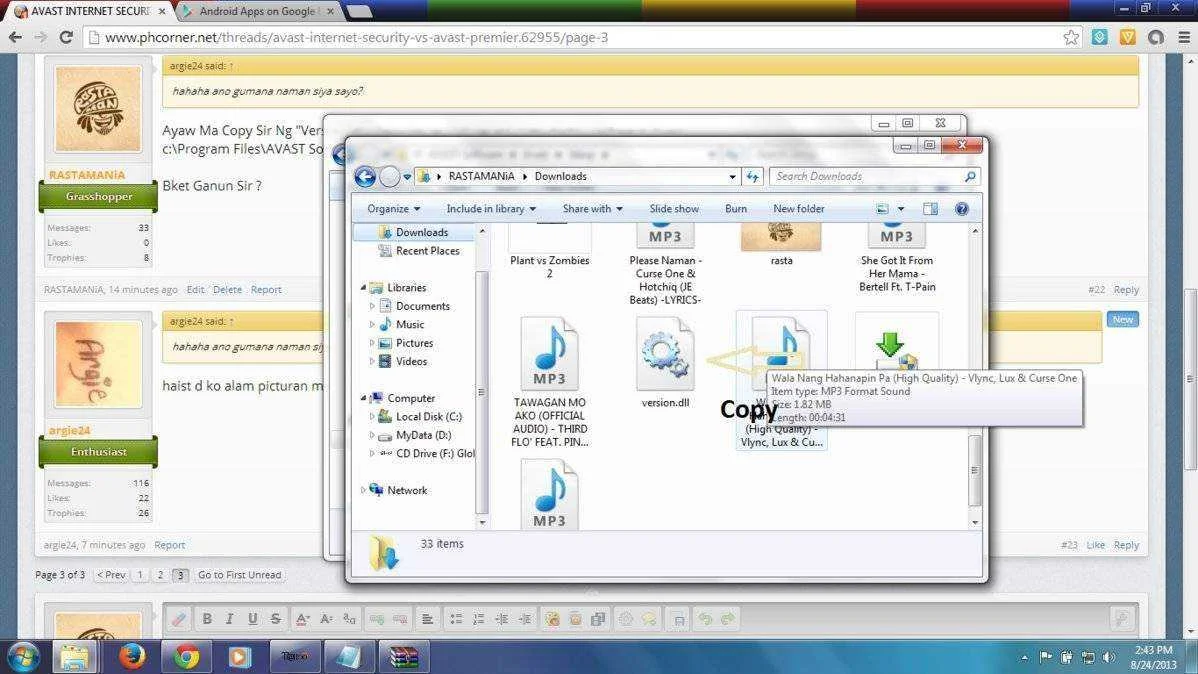
Task: Open WinRAR from the taskbar
Action: tap(403, 656)
